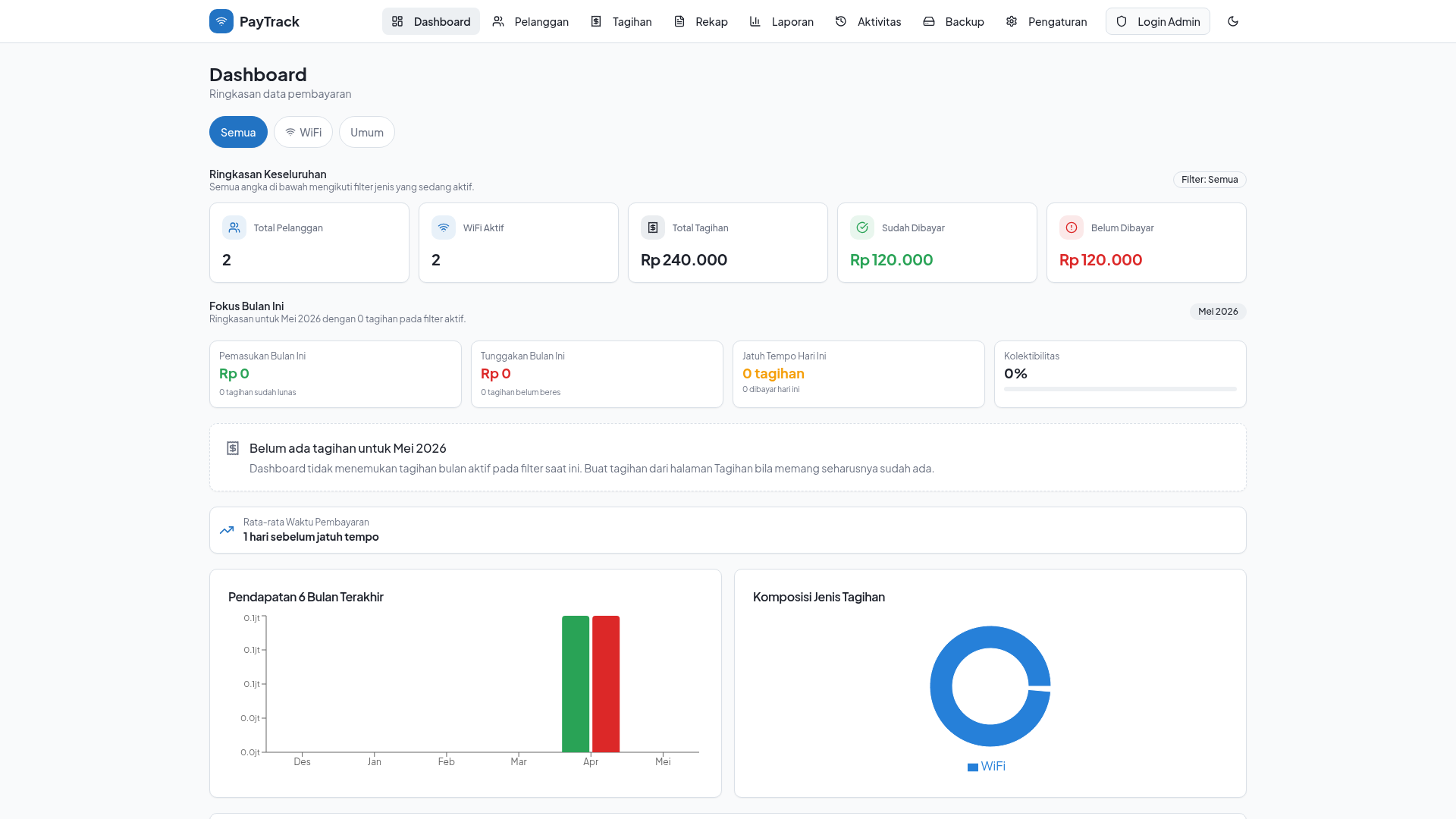Viewport: 1456px width, 819px height.
Task: Click the trending arrow icon for Rata-rata Waktu
Action: click(227, 530)
